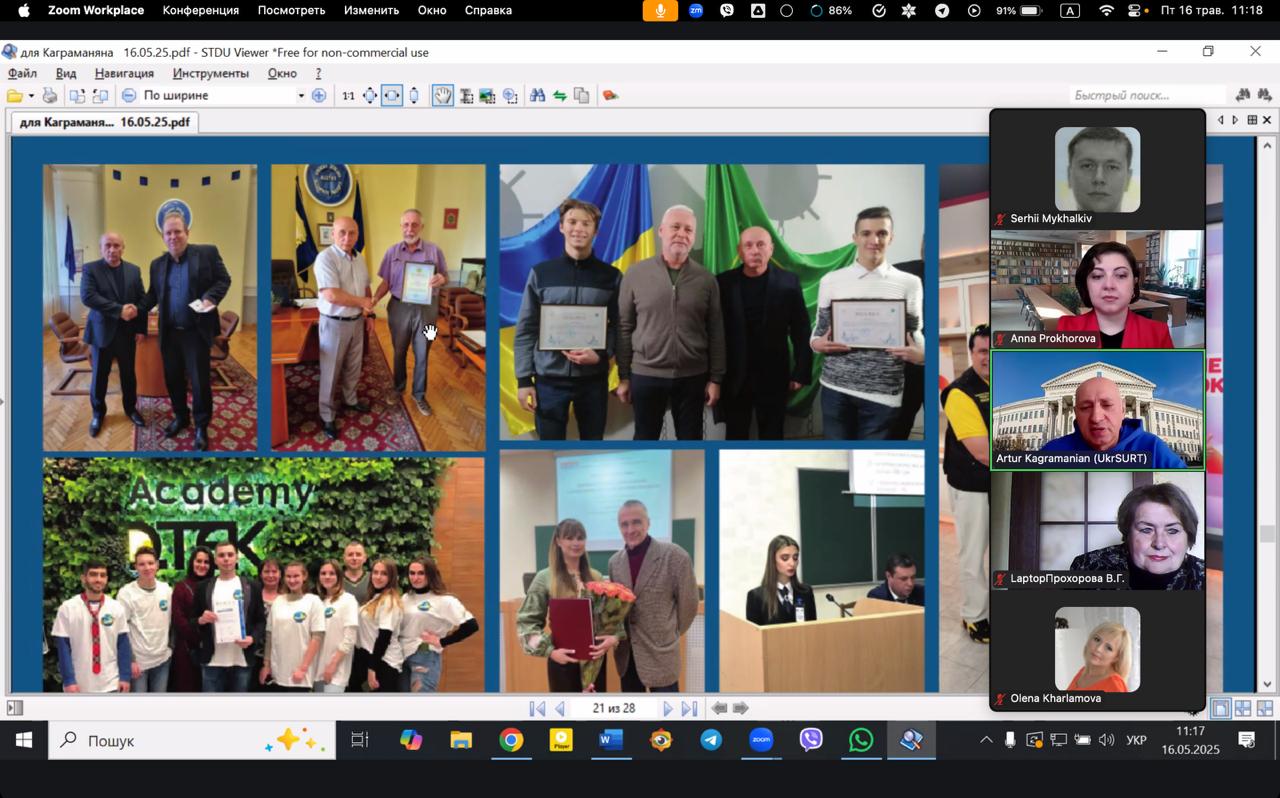
Task: Open Viber from the taskbar
Action: 811,740
